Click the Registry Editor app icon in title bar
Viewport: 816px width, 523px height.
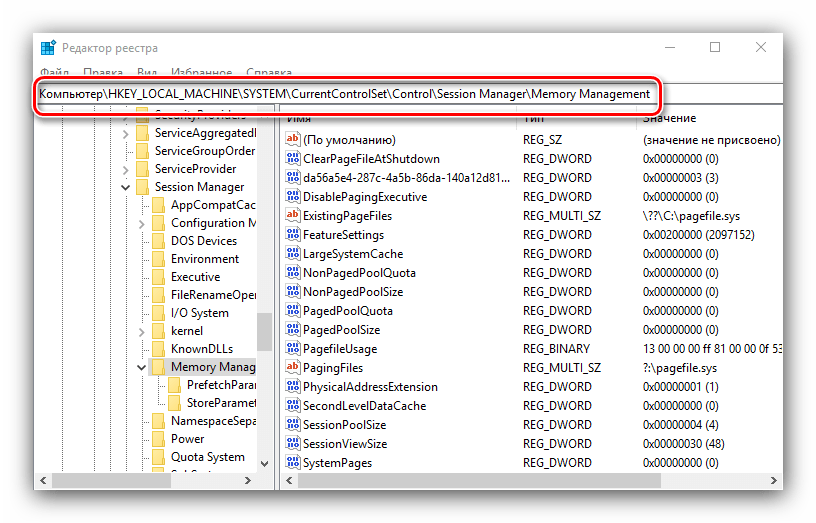click(48, 47)
